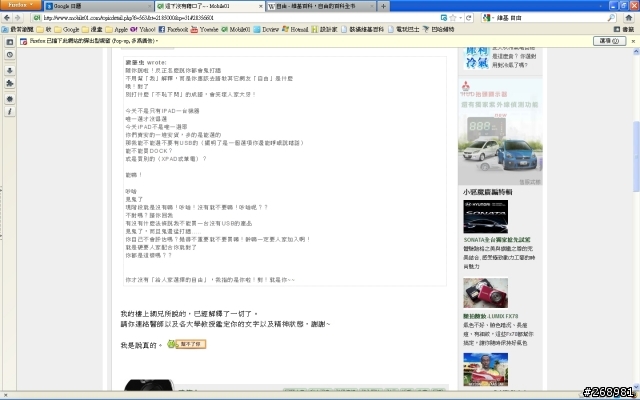
Task: Go forward to the next page
Action: [x=18, y=18]
